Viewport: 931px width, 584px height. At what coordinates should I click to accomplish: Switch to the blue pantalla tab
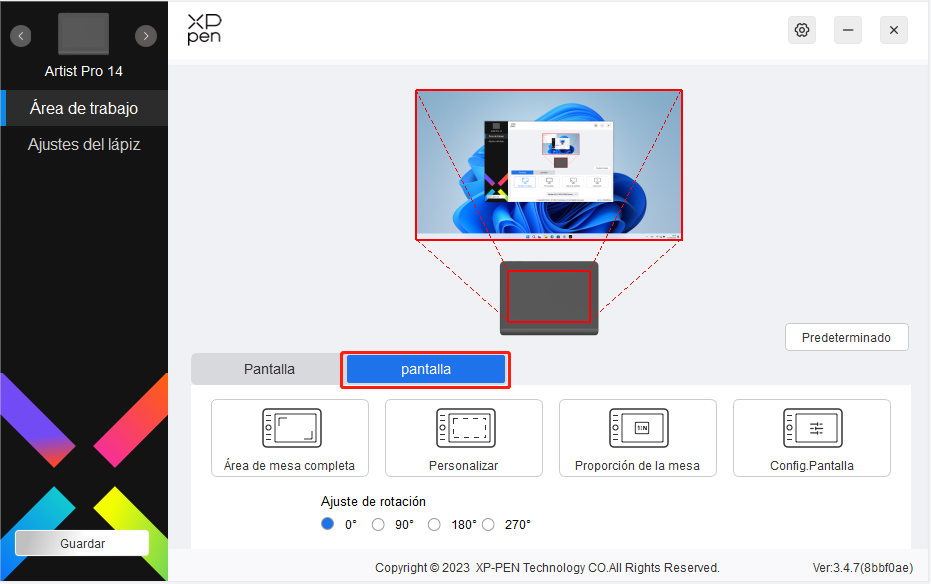coord(426,369)
